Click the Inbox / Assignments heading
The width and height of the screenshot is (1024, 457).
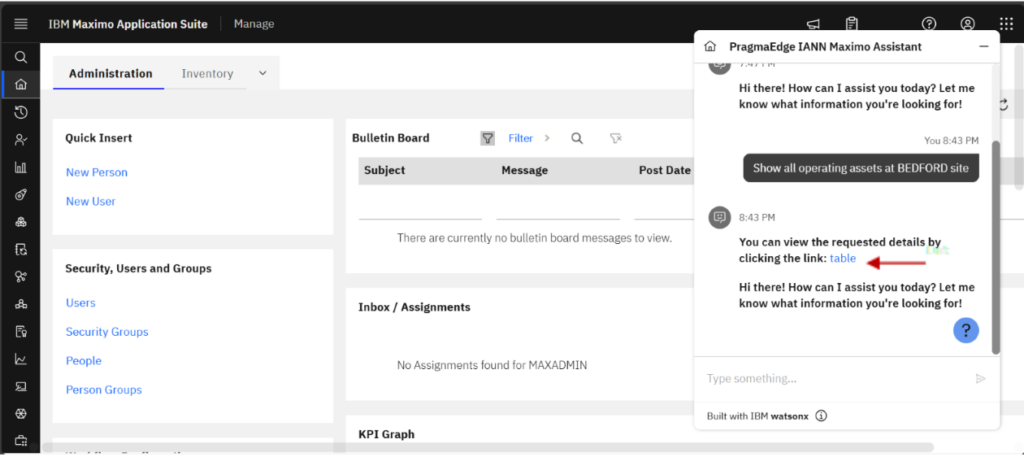[414, 307]
